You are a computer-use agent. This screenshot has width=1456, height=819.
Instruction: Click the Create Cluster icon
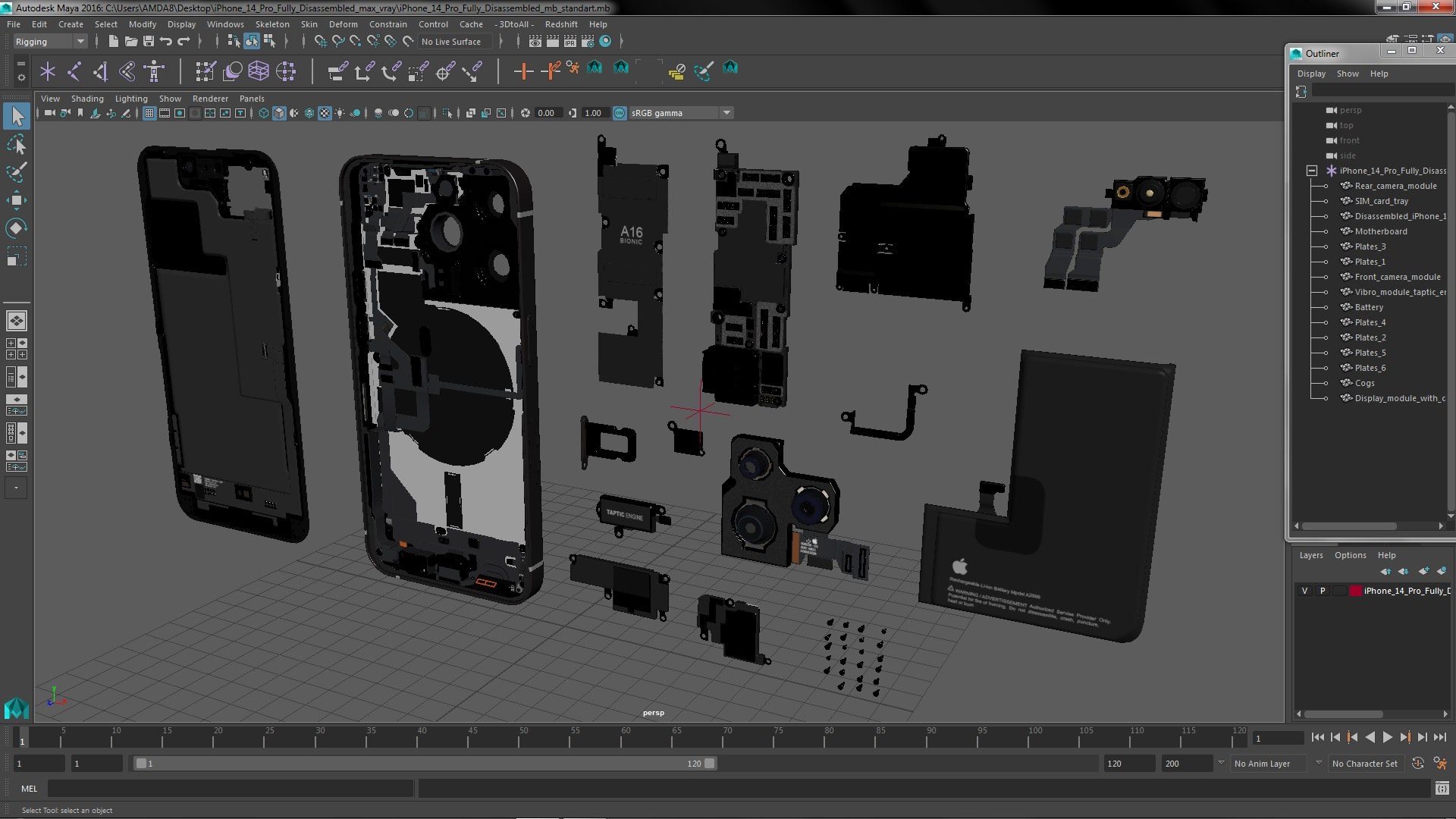286,71
